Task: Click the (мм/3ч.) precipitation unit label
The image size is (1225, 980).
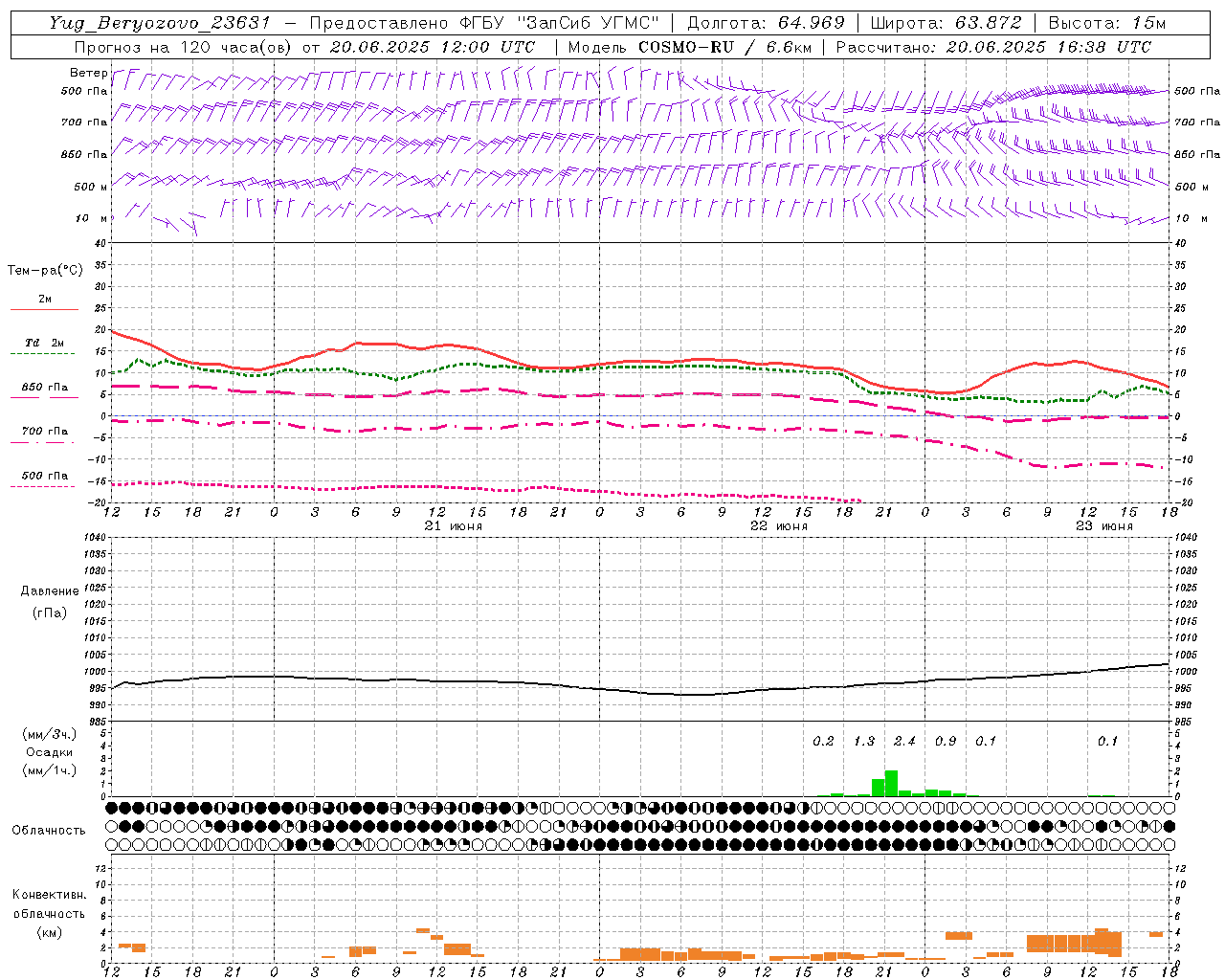Action: coord(50,735)
